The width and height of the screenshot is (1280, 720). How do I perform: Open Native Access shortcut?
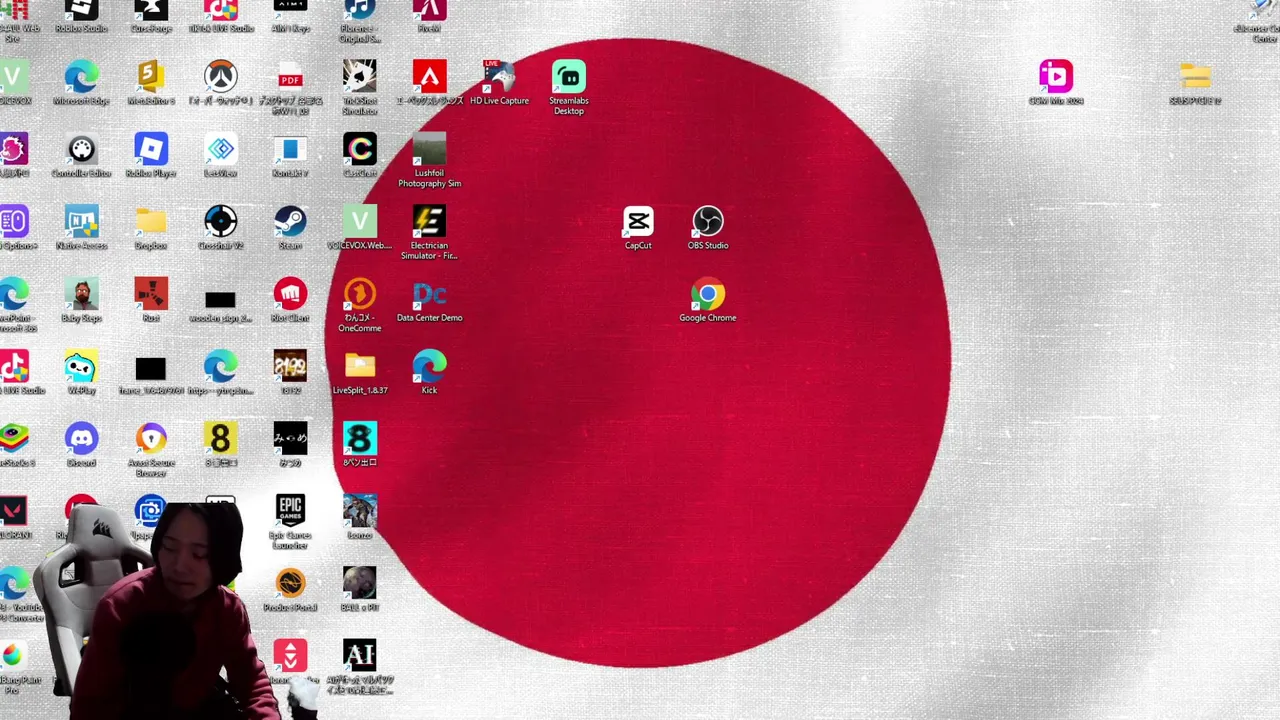pyautogui.click(x=81, y=222)
